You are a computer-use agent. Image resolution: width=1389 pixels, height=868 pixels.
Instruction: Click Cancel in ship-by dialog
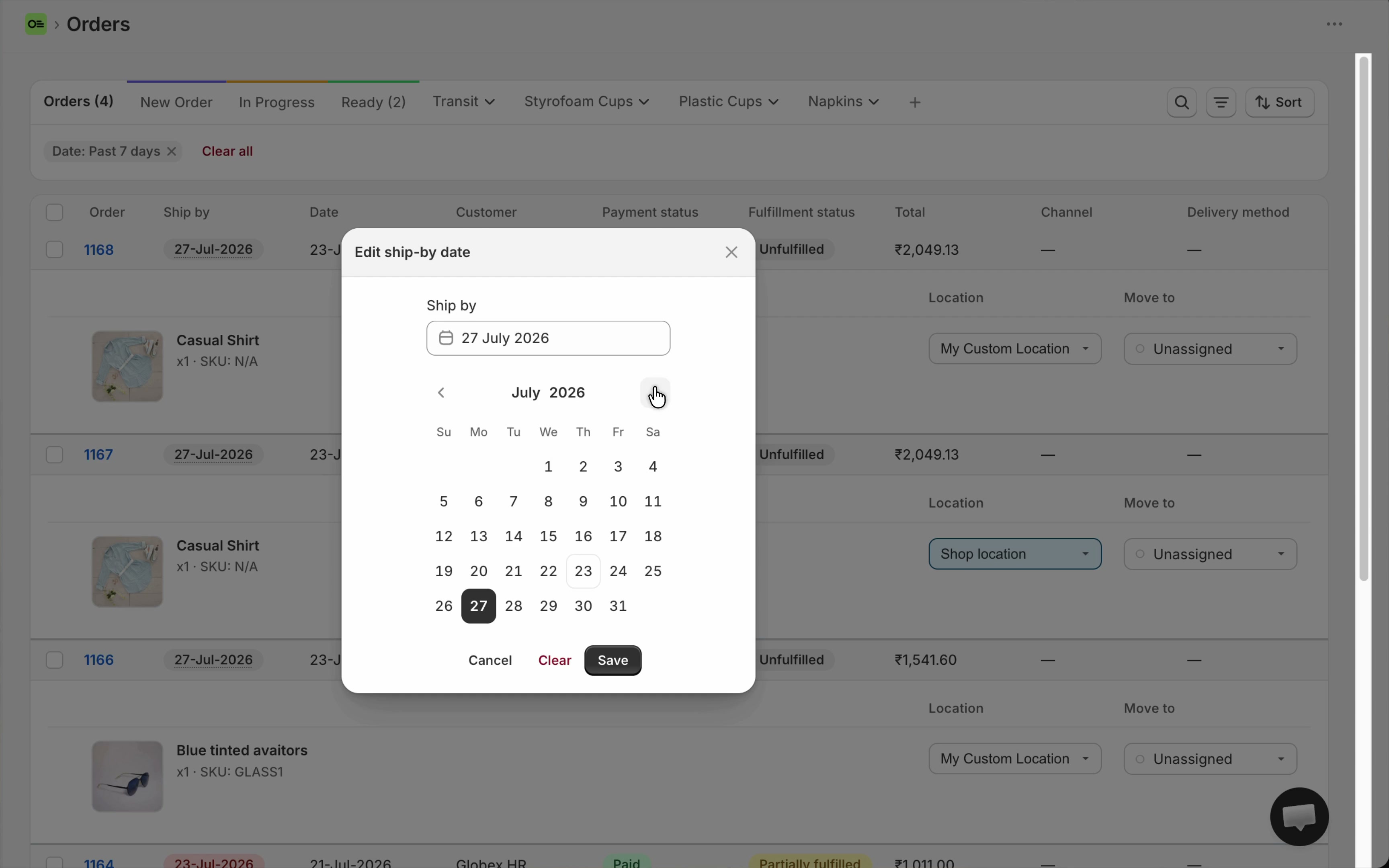[x=490, y=661]
